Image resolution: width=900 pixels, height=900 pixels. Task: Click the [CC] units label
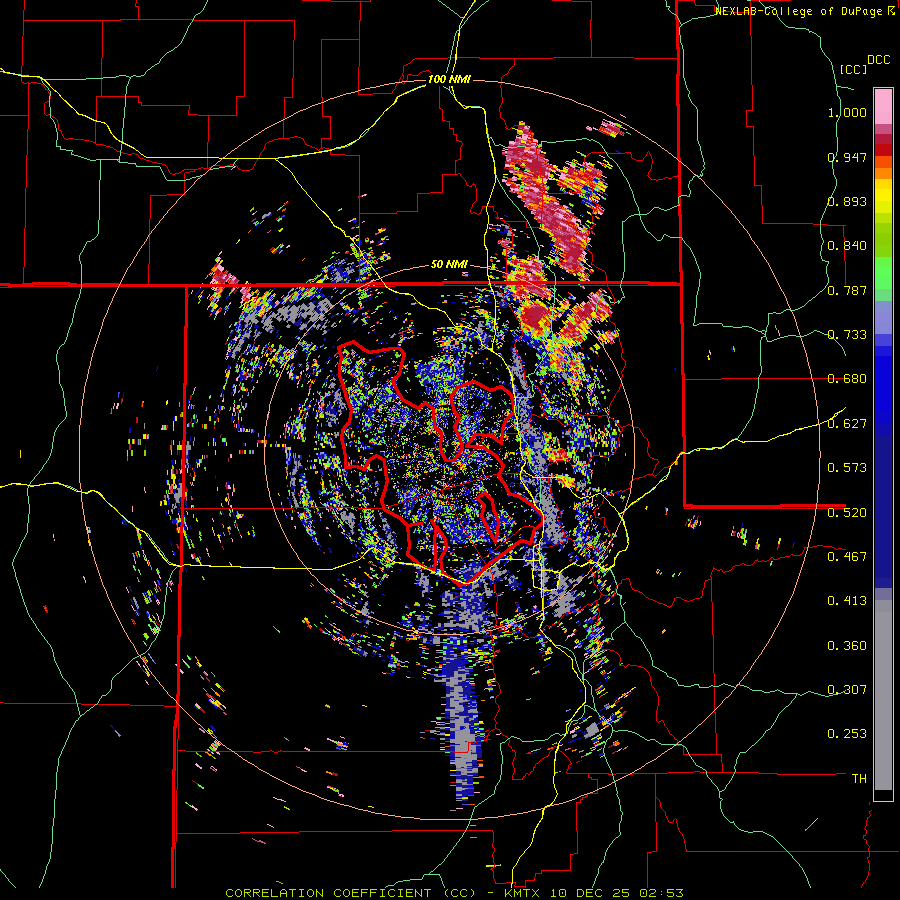coord(854,69)
